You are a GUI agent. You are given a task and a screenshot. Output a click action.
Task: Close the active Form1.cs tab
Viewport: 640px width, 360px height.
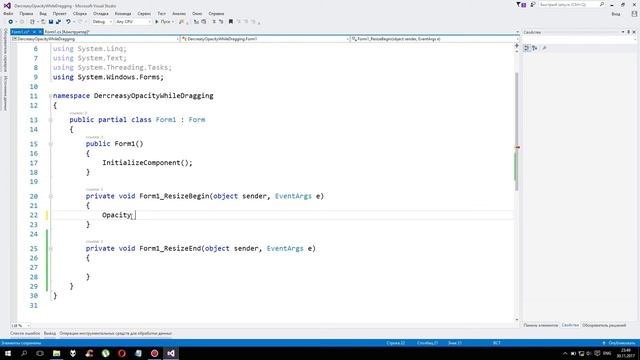coord(40,32)
